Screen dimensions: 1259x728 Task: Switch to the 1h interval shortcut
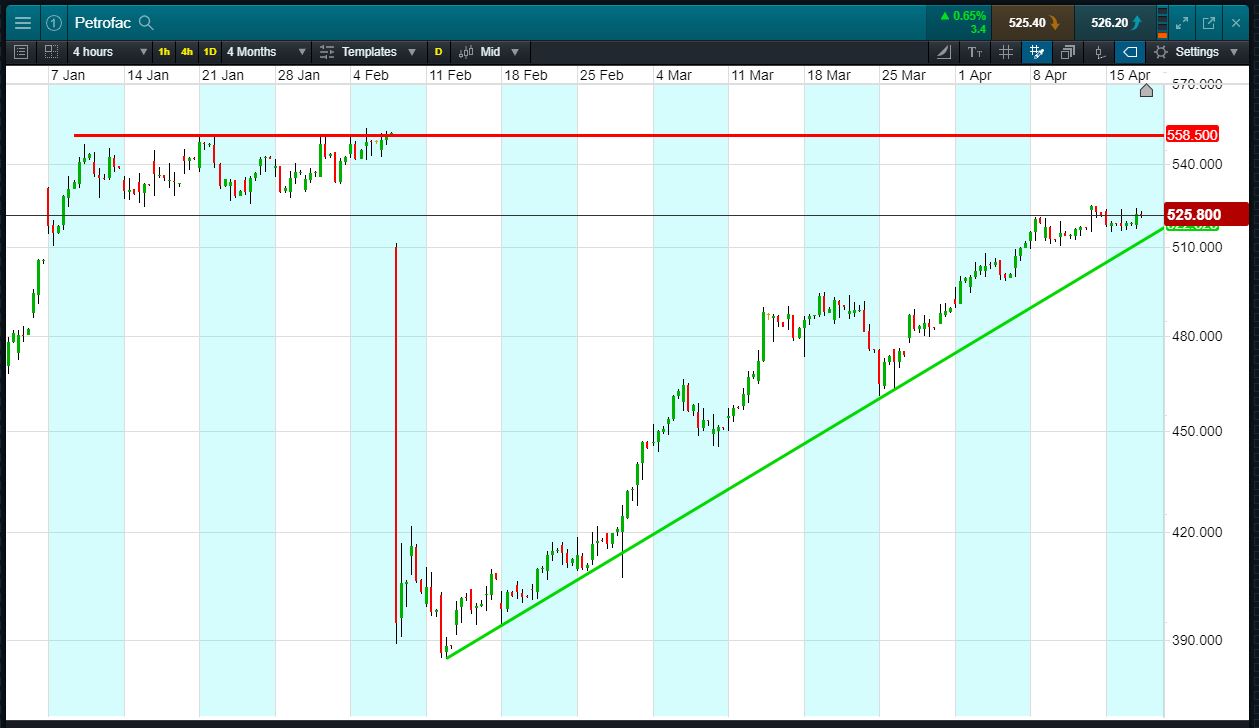point(164,52)
